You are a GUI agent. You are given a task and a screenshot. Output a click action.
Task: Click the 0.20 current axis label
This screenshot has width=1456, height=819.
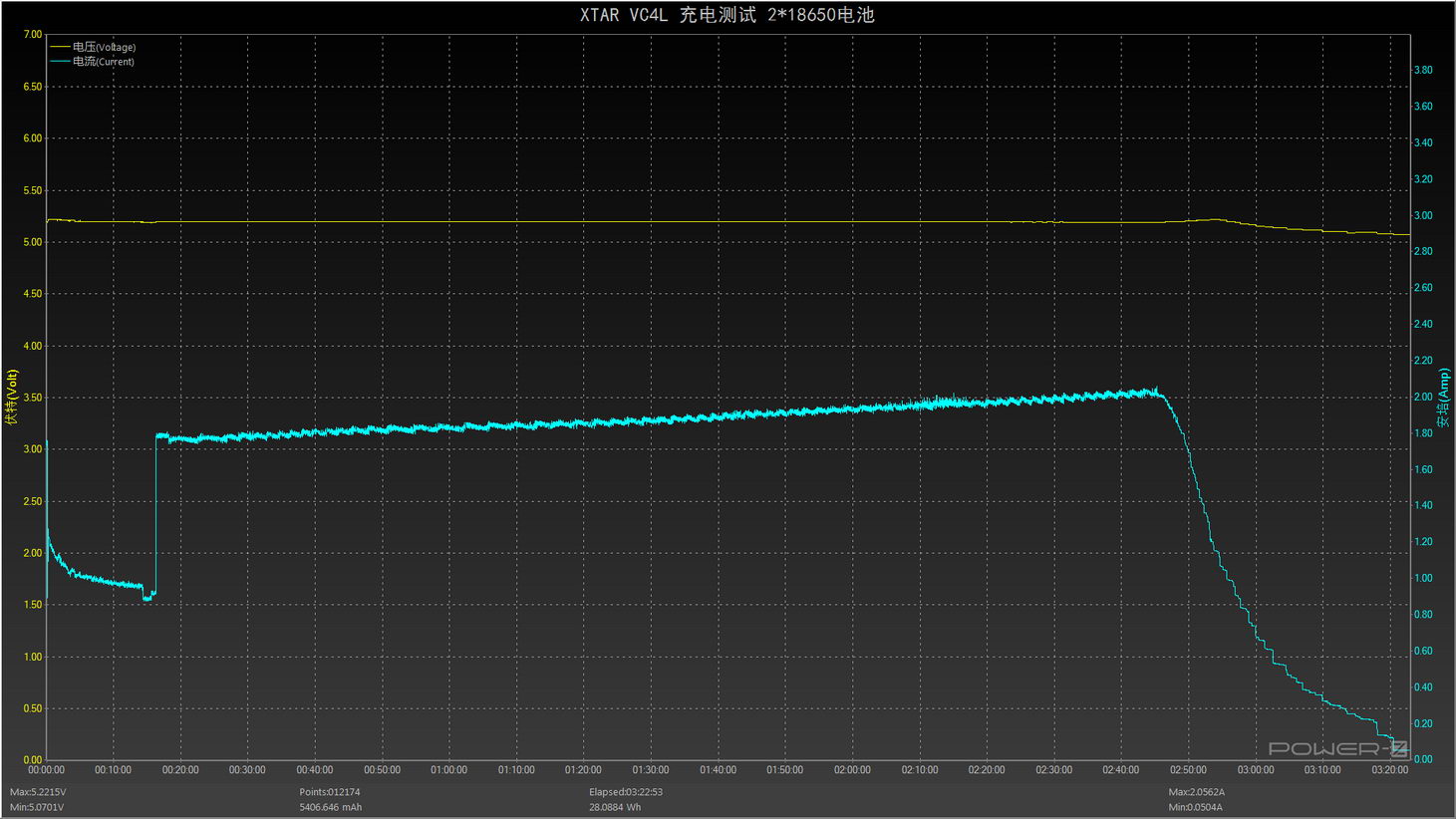coord(1423,723)
